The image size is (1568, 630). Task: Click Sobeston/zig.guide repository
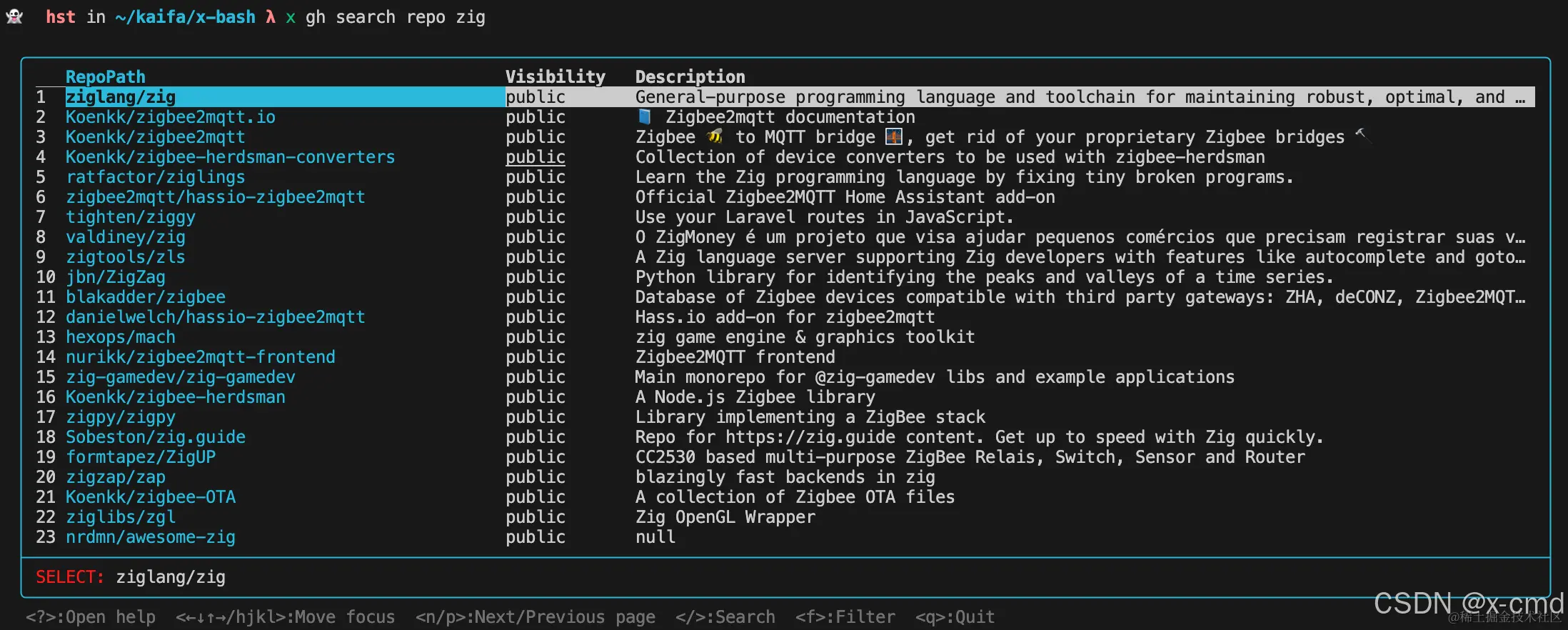tap(156, 437)
